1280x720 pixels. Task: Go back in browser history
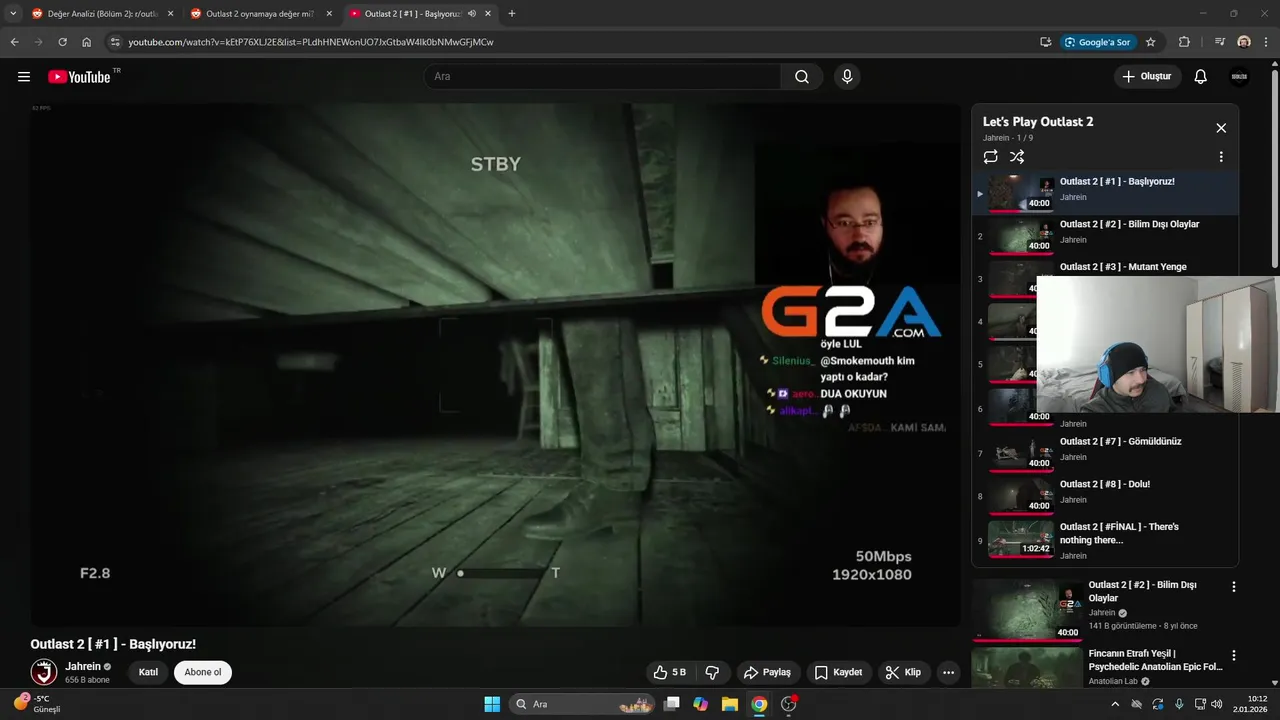click(x=14, y=42)
